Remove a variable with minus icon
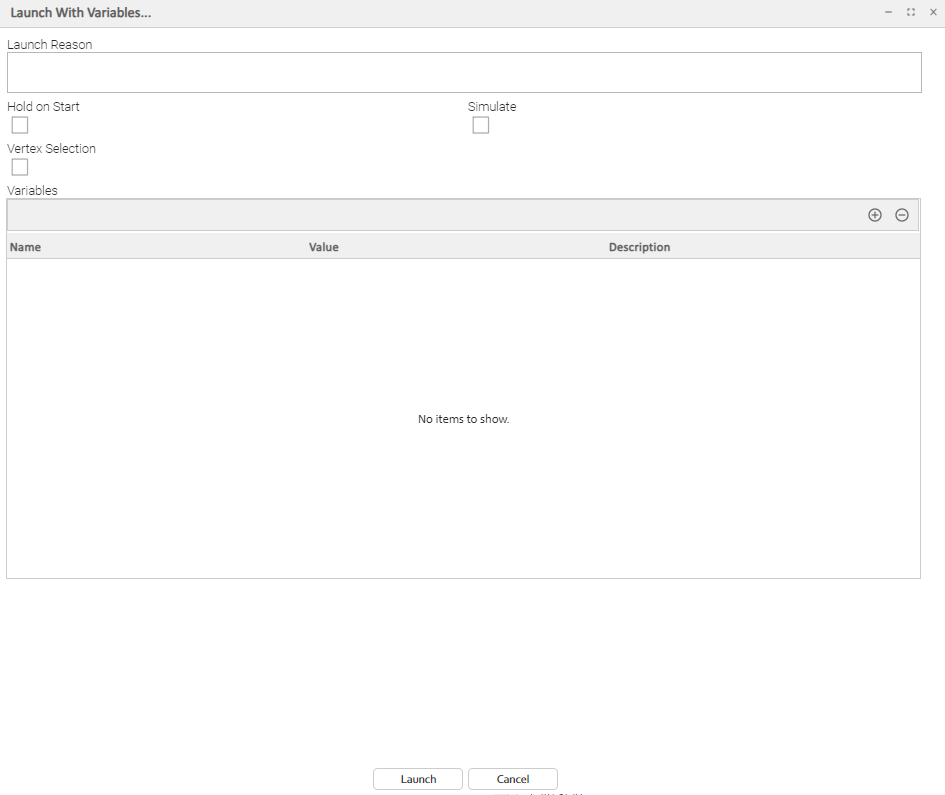945x795 pixels. point(901,215)
